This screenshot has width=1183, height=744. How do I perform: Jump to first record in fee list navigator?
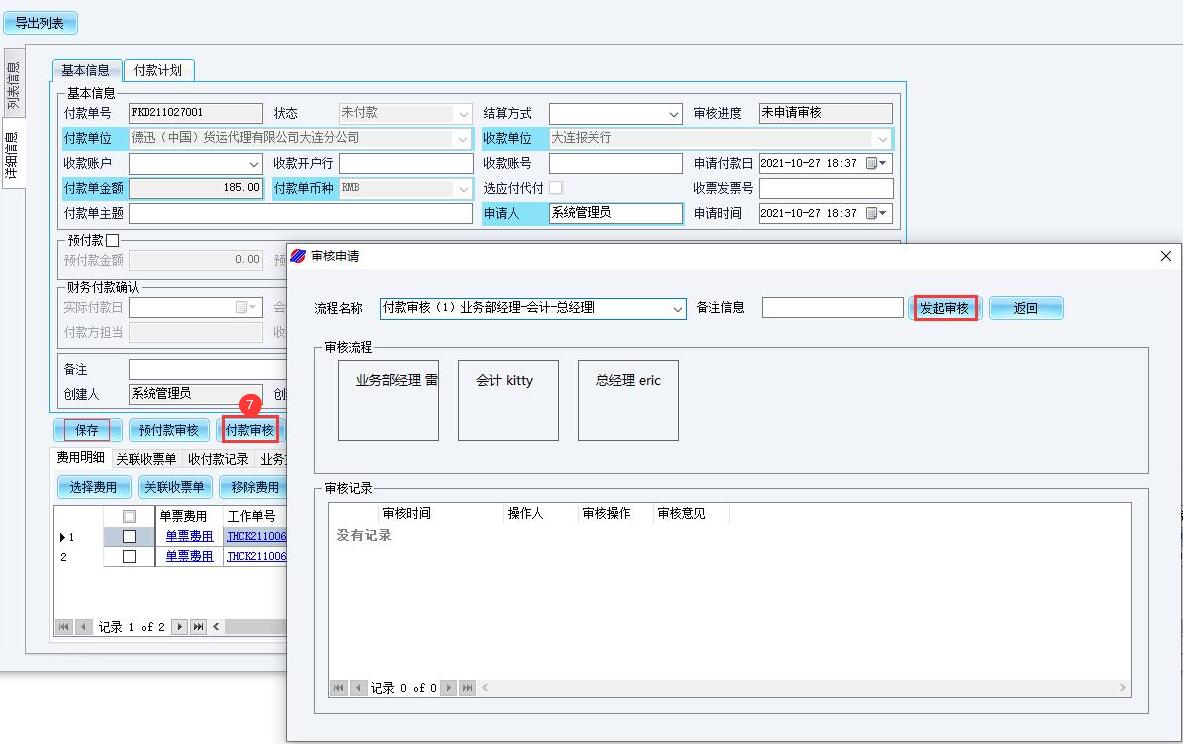click(64, 627)
